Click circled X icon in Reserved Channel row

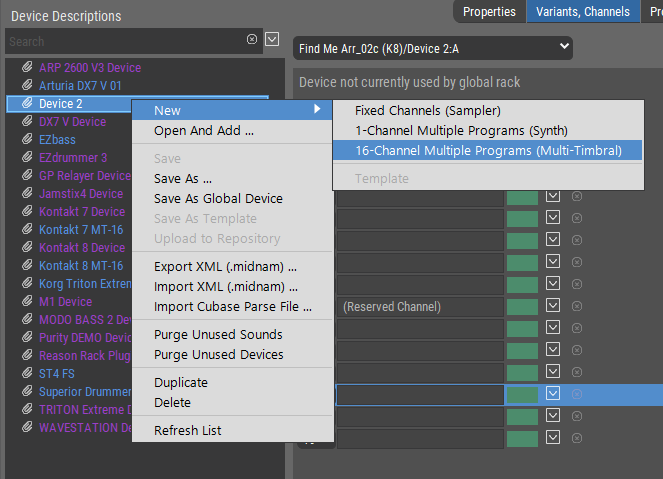(577, 306)
